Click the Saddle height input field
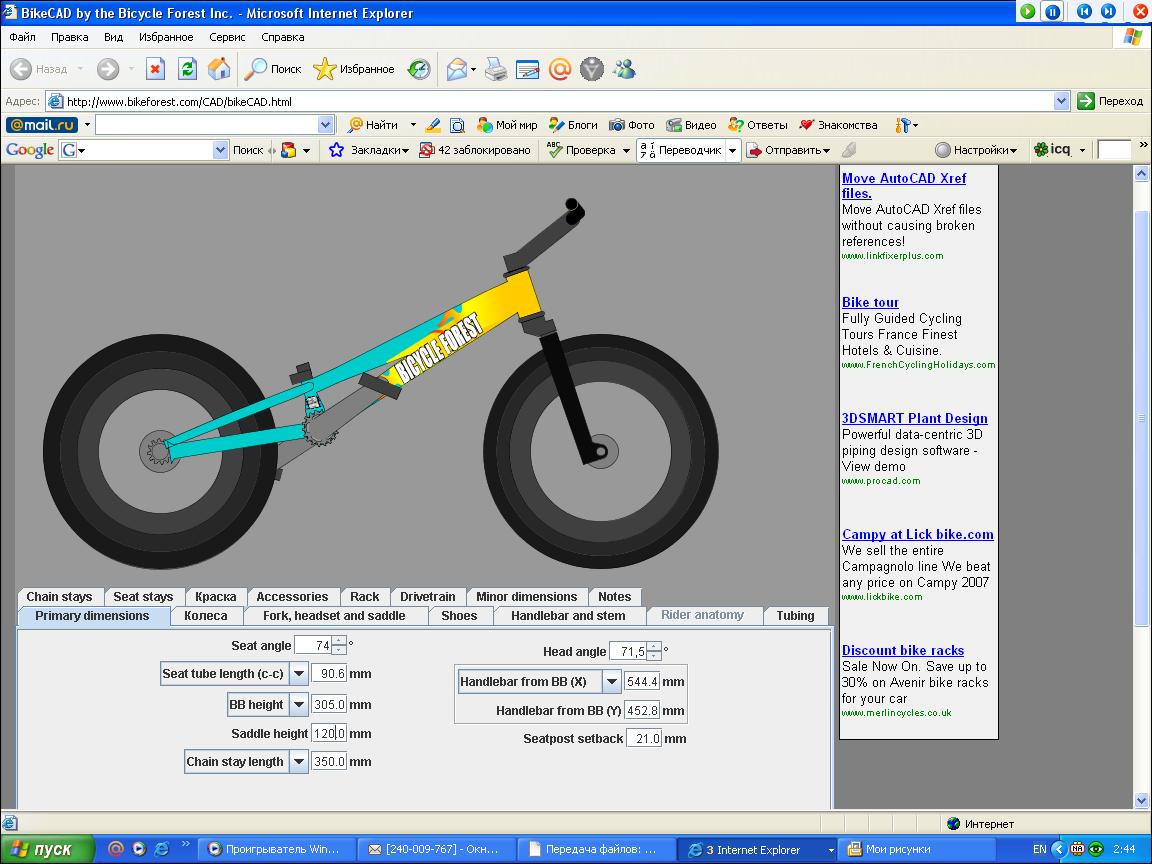 [x=328, y=734]
